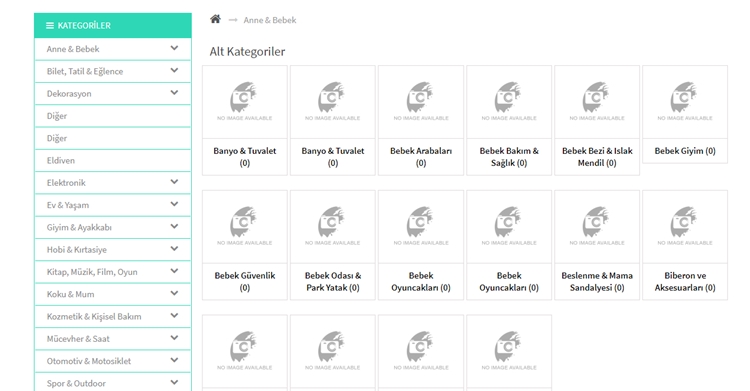Click Bebek Güvenlik placeholder image
The image size is (750, 391).
(245, 227)
